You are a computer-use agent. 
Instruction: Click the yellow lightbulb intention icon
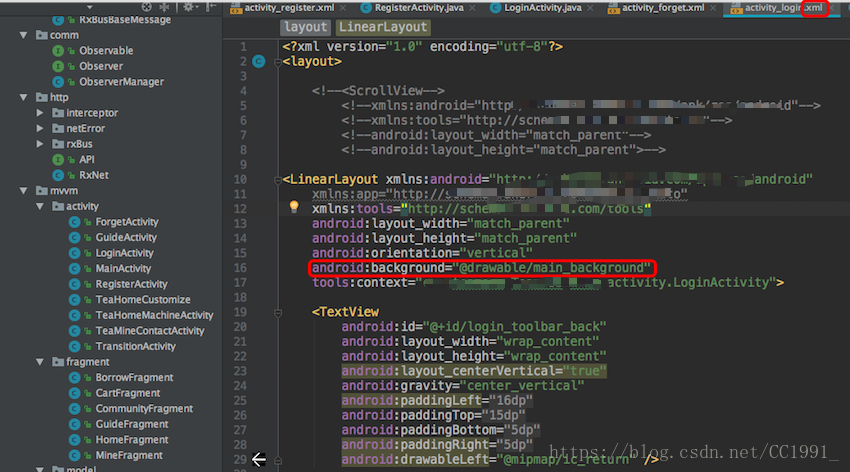[x=294, y=206]
